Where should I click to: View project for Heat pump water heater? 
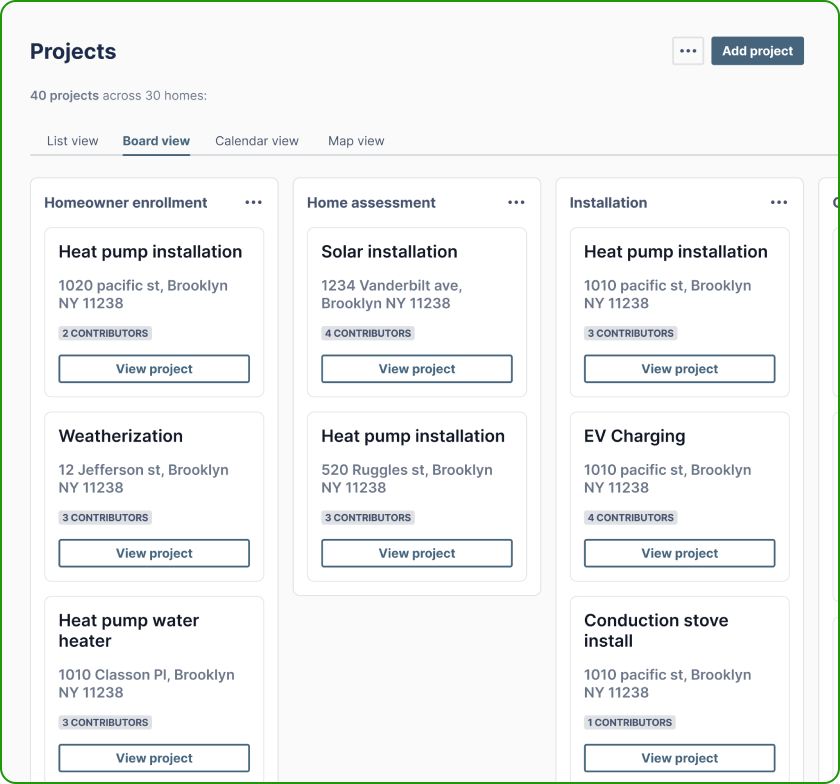[x=154, y=758]
